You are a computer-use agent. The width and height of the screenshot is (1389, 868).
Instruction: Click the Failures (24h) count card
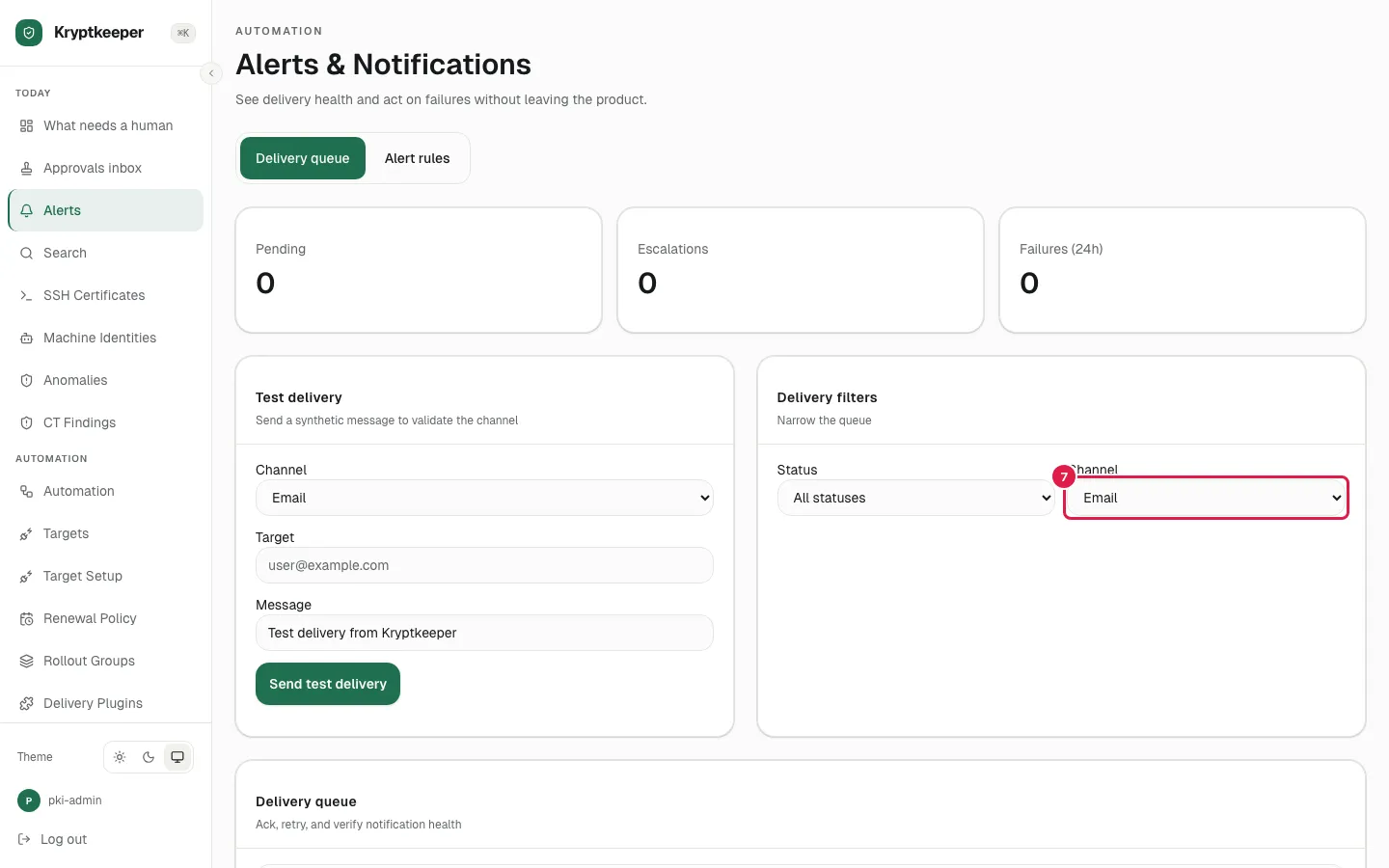point(1183,270)
